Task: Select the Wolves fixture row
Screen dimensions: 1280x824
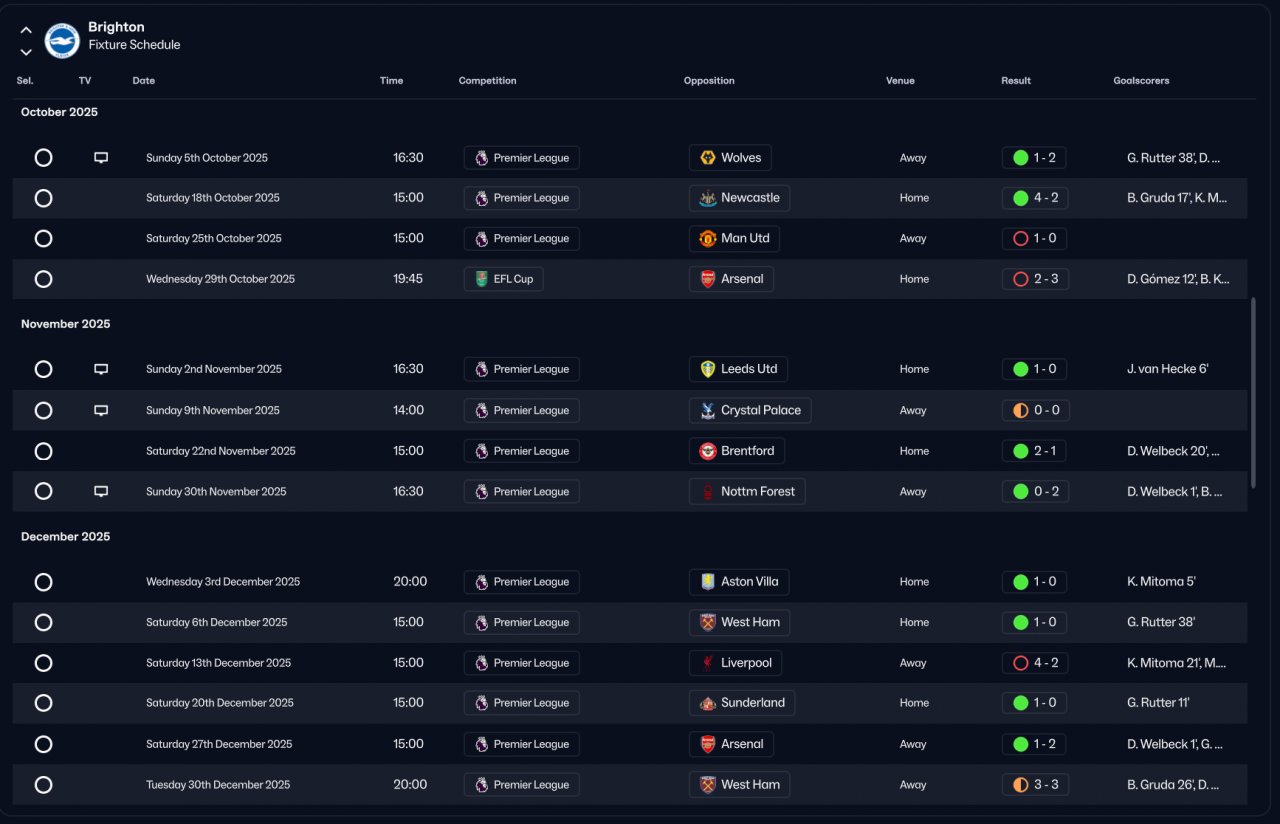Action: (x=43, y=158)
